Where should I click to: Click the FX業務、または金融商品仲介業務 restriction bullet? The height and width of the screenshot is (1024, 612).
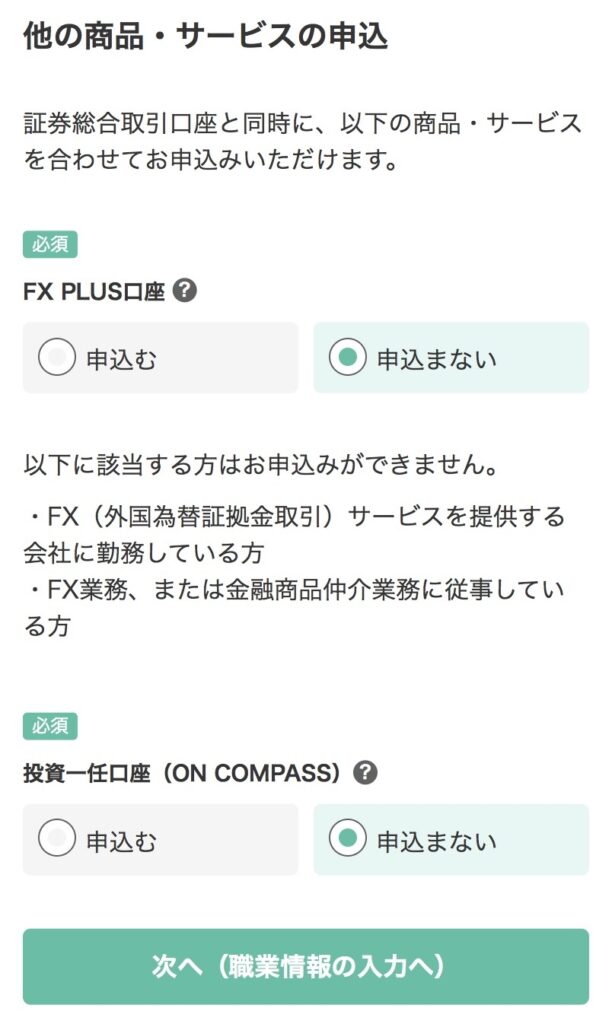pyautogui.click(x=294, y=607)
